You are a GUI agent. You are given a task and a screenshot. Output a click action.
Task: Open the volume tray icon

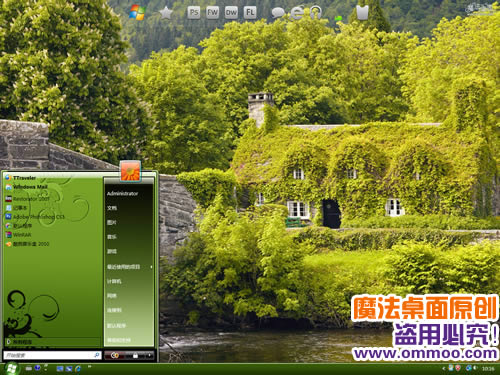coord(475,368)
